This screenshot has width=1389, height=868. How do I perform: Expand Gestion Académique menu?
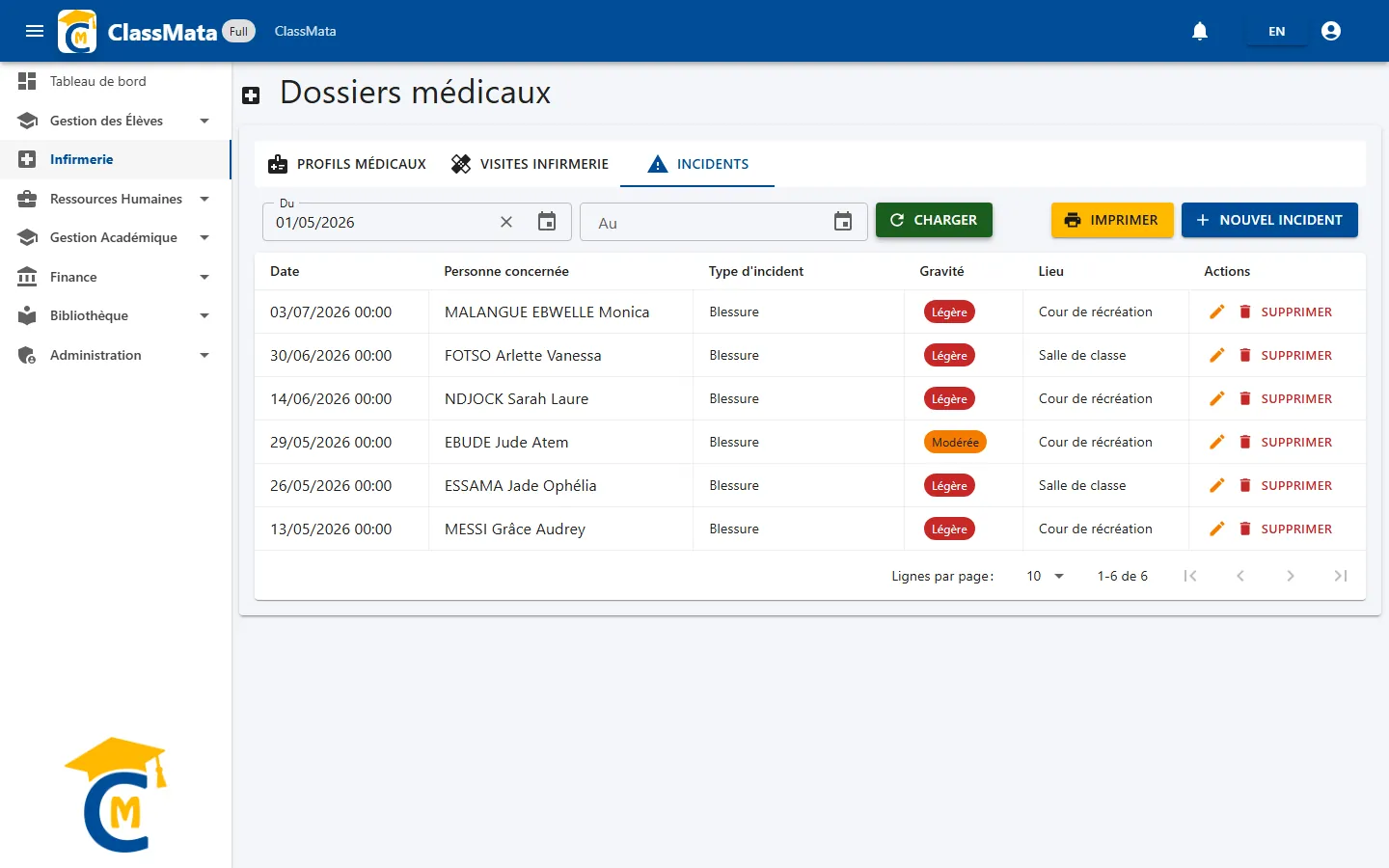pyautogui.click(x=116, y=237)
